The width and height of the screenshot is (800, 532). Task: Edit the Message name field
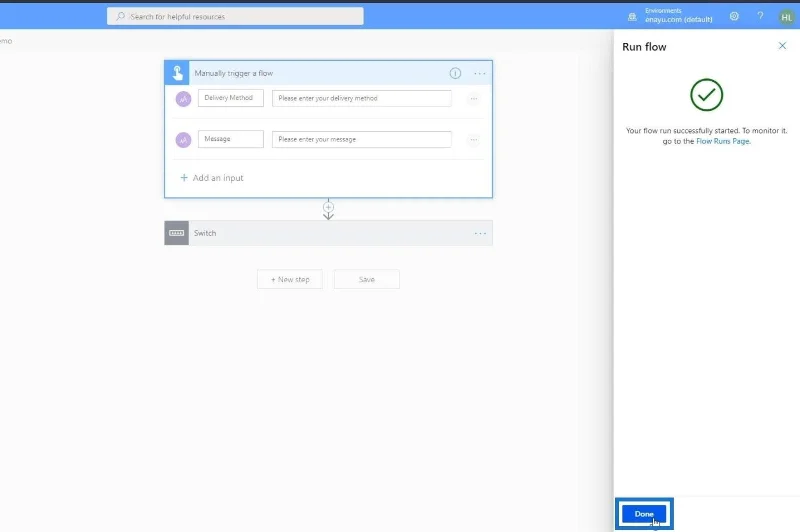(x=231, y=139)
